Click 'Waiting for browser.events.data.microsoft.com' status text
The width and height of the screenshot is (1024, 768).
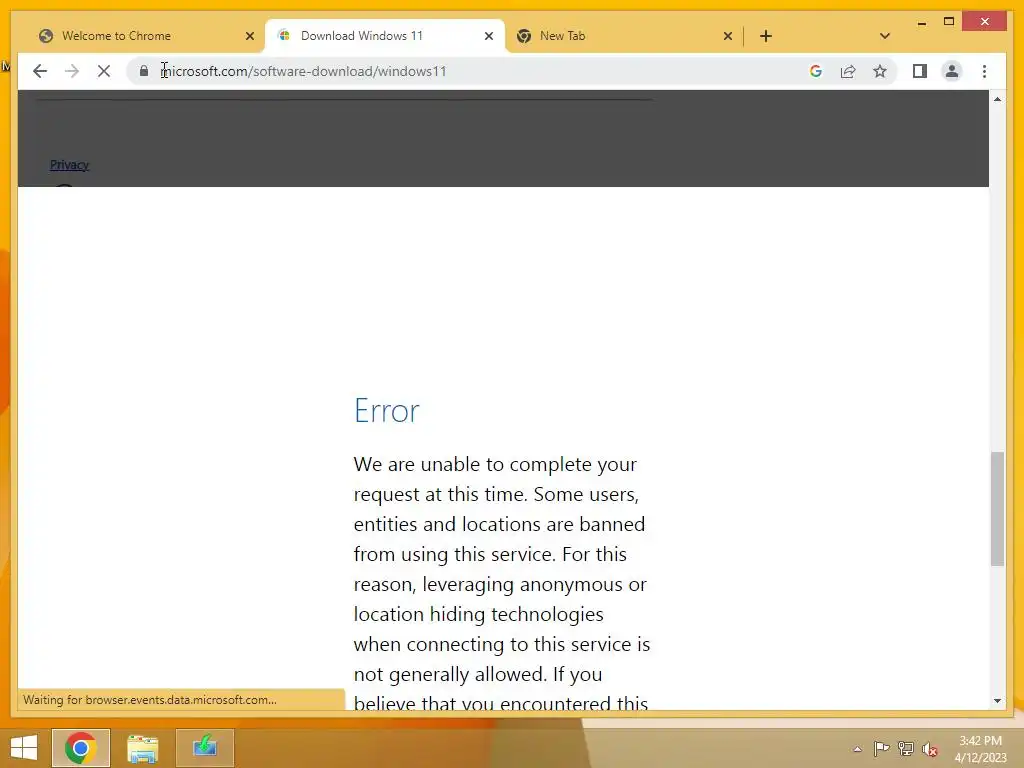pyautogui.click(x=150, y=699)
